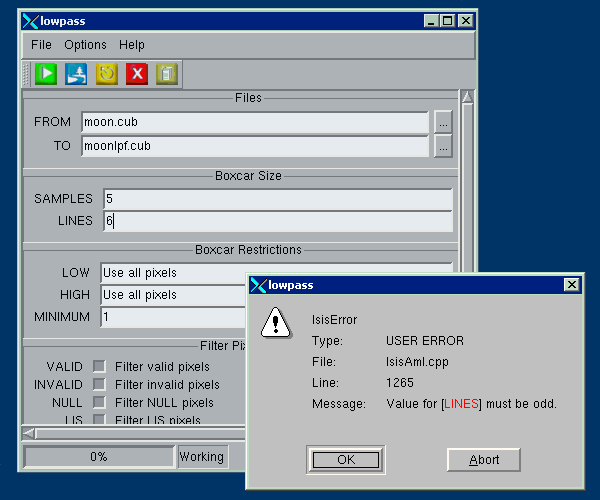Open the Options menu
The width and height of the screenshot is (600, 500).
[85, 45]
